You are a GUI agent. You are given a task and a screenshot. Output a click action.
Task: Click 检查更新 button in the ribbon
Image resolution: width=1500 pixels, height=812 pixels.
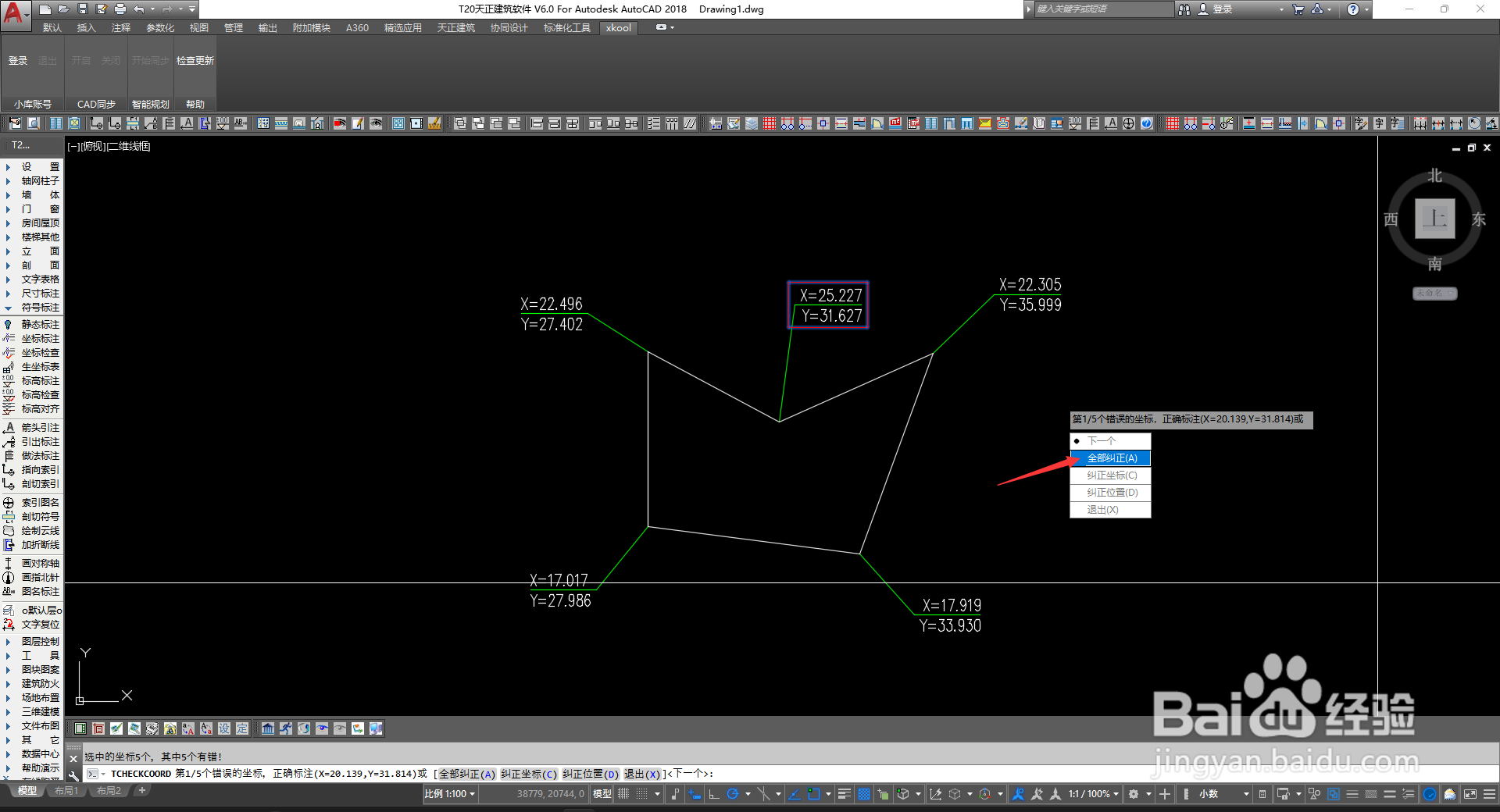pos(195,61)
